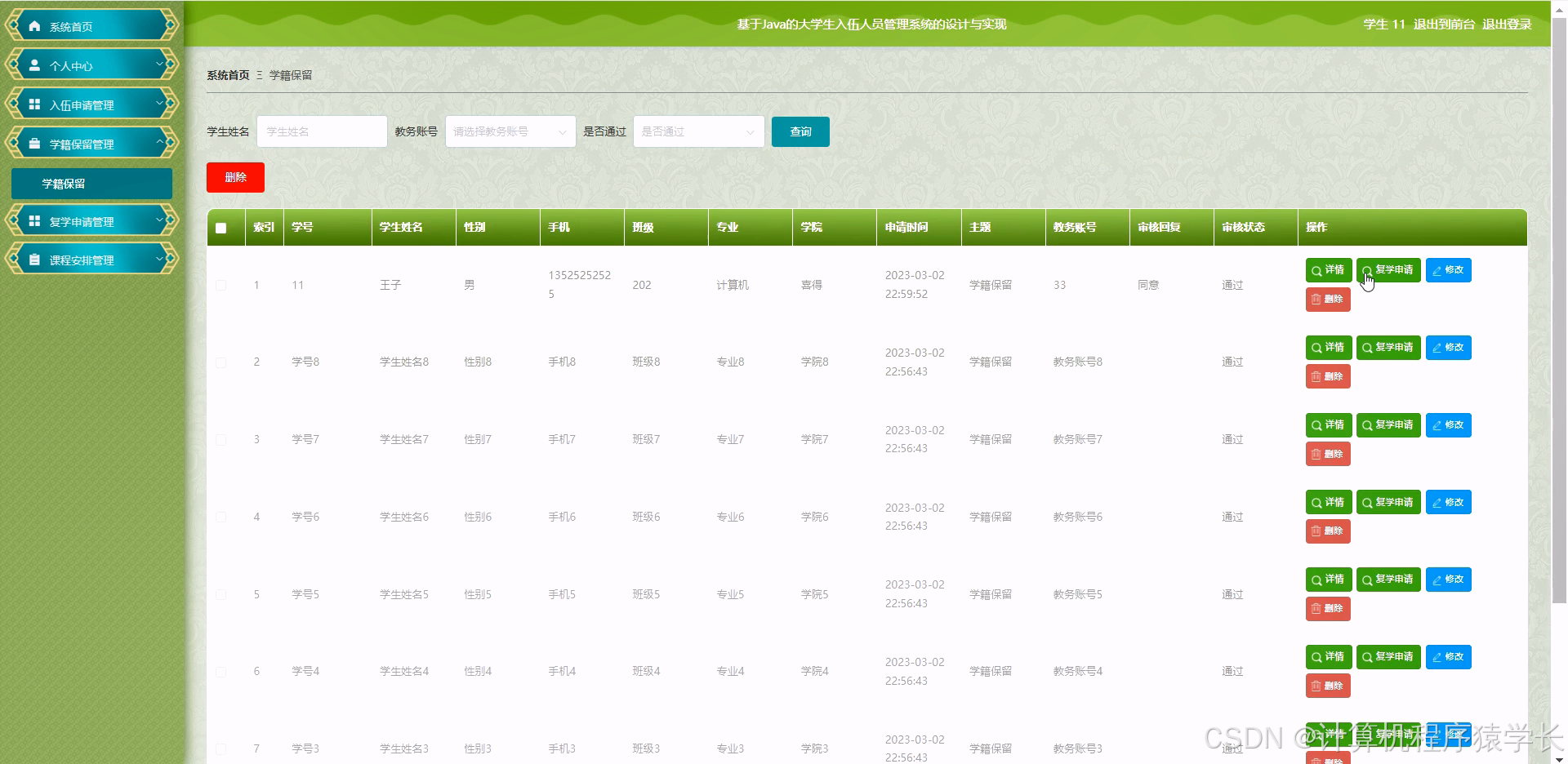Viewport: 1568px width, 764px height.
Task: Collapse the 学籍保留管理 menu chevron
Action: coord(159,143)
